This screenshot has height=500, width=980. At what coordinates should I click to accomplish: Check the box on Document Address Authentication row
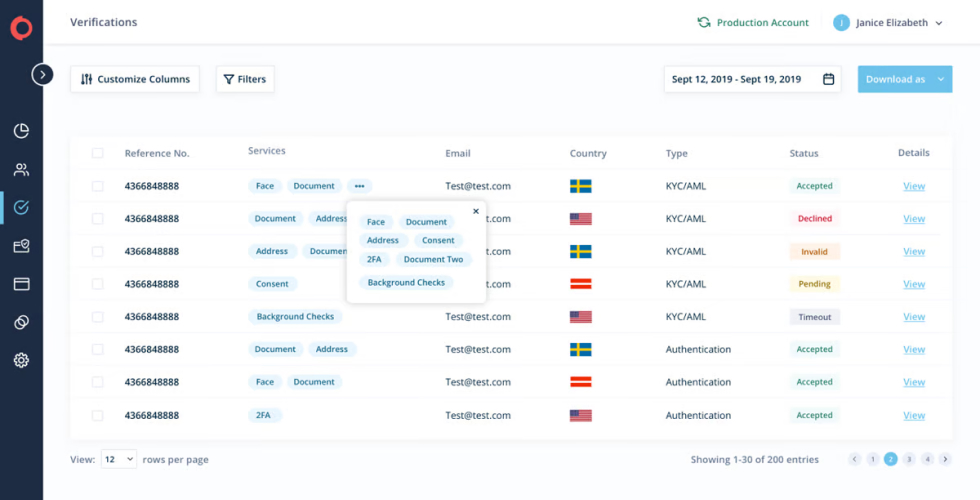point(98,349)
